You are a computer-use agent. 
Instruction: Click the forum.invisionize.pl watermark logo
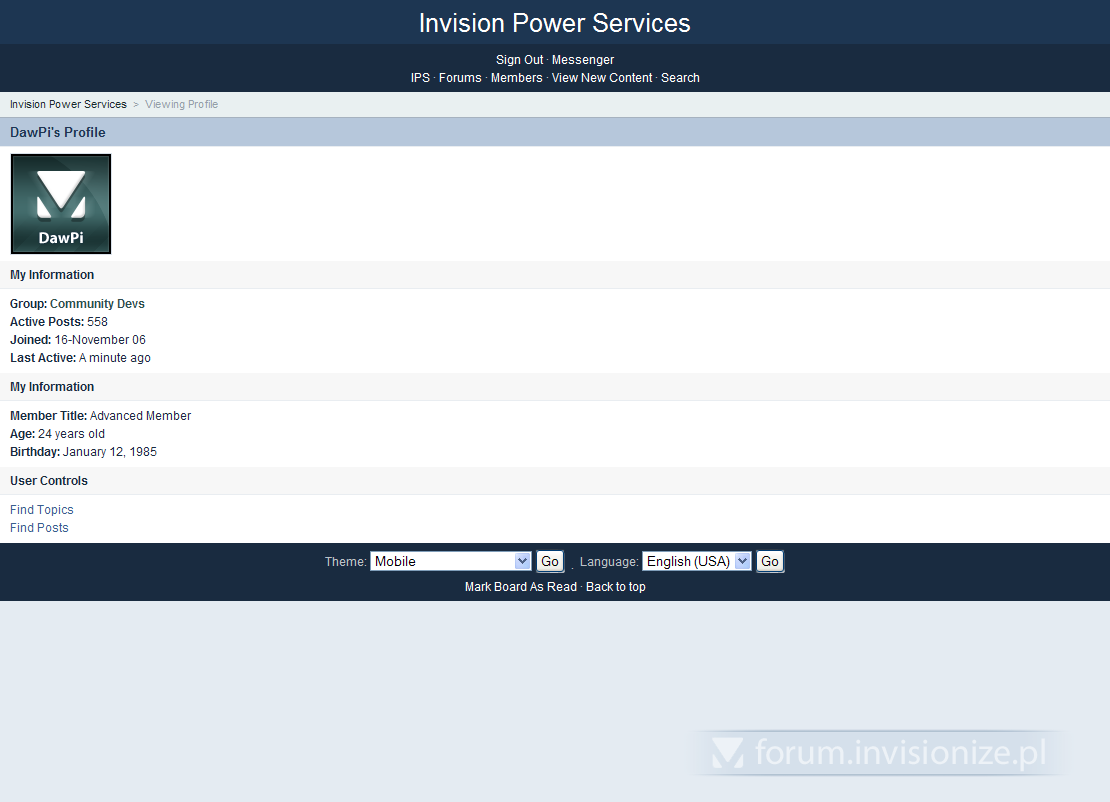[878, 753]
